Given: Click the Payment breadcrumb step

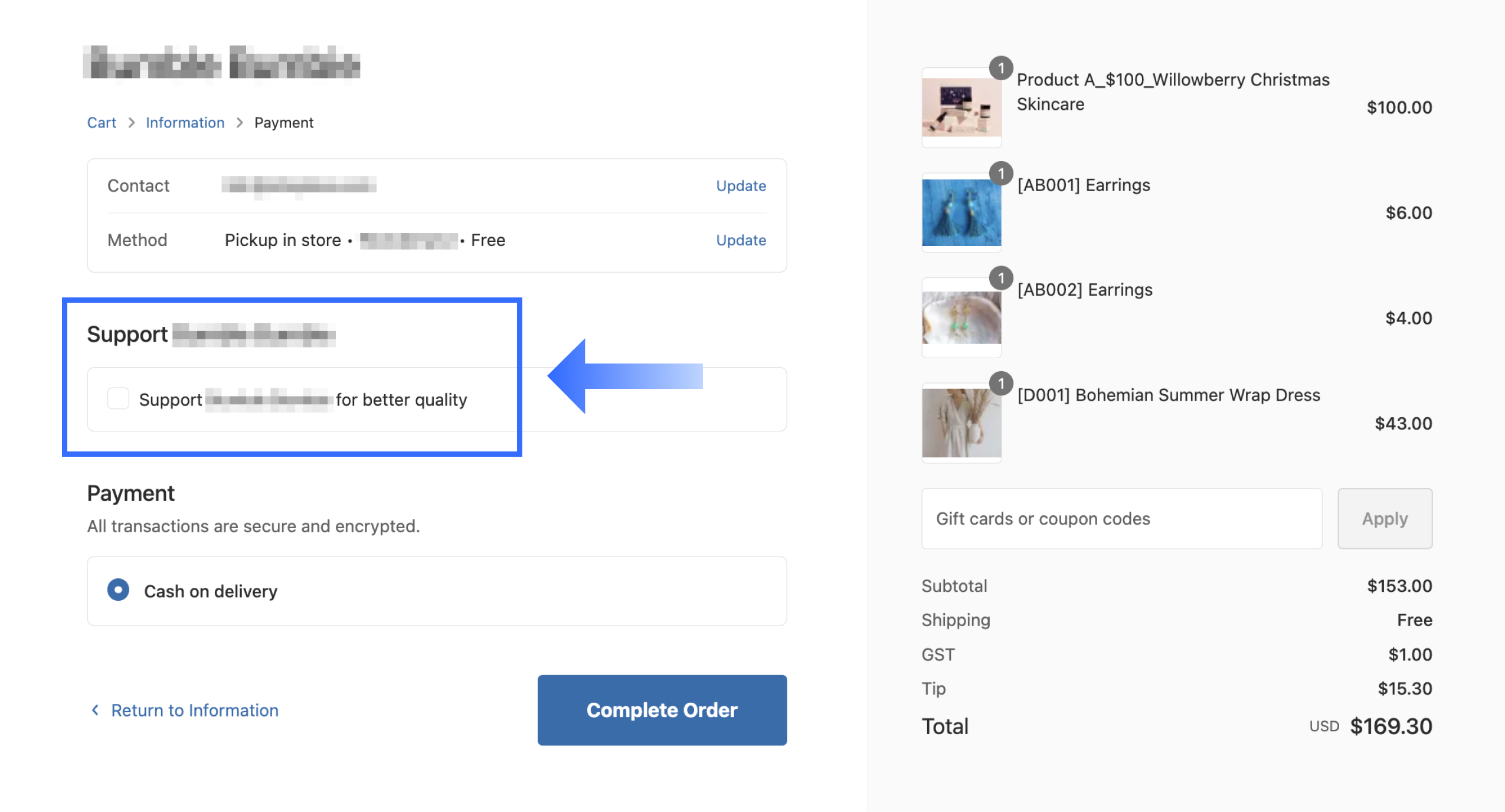Looking at the screenshot, I should click(284, 123).
